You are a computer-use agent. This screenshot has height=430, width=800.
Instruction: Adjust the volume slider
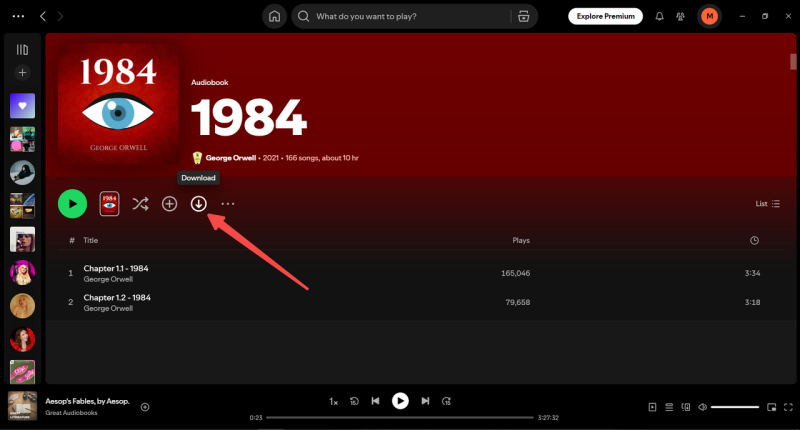[x=735, y=407]
